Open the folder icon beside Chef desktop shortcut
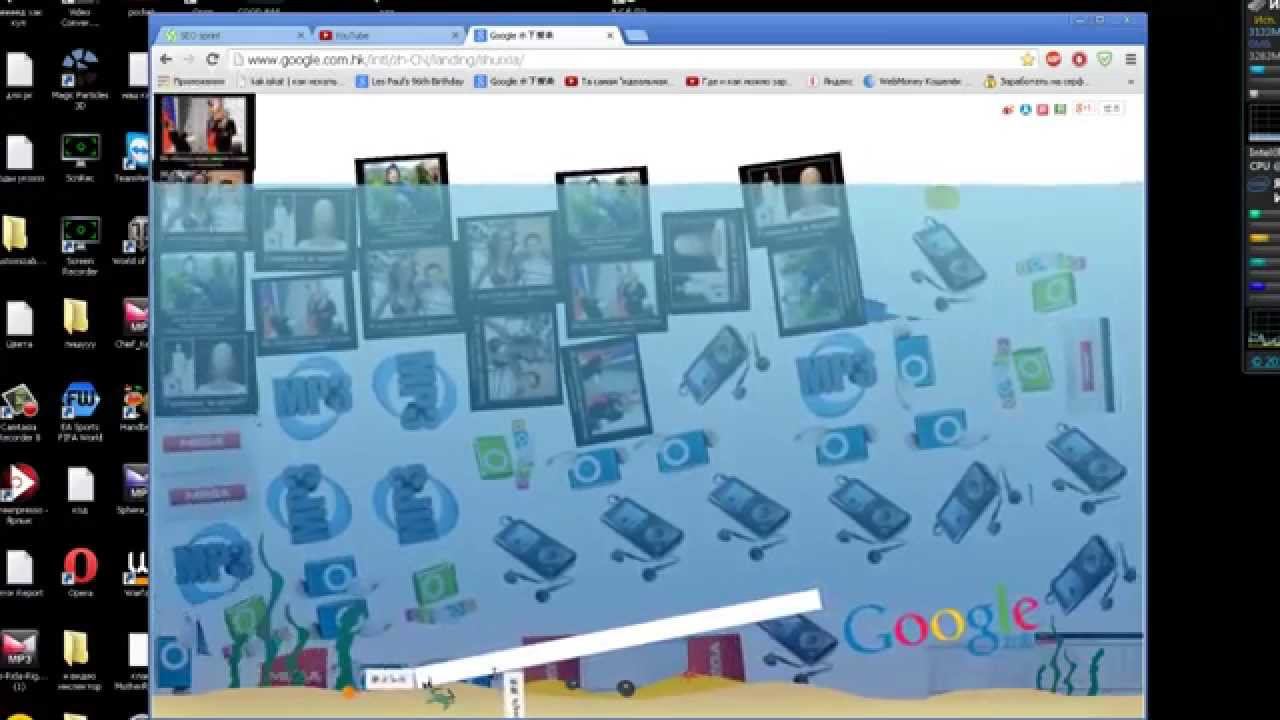 (x=78, y=324)
